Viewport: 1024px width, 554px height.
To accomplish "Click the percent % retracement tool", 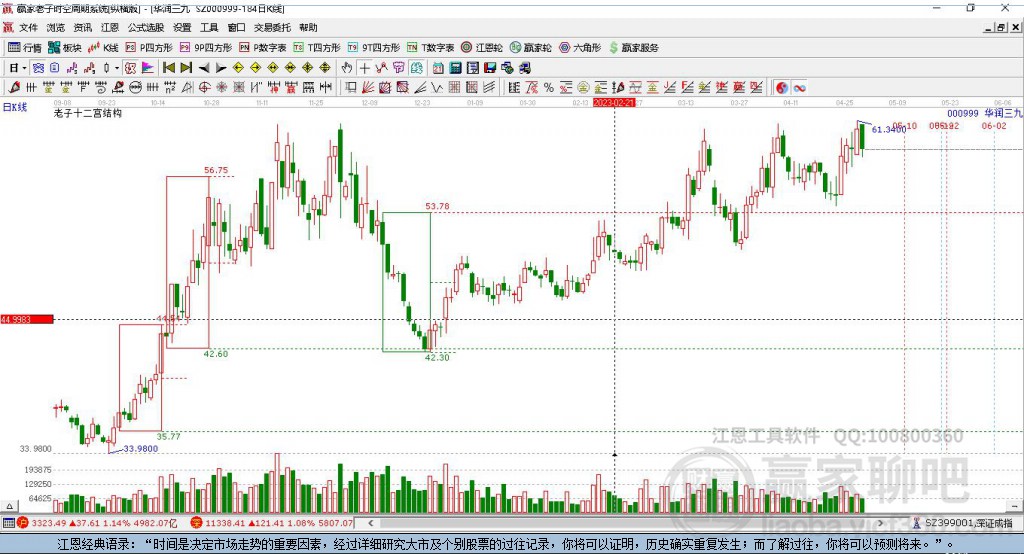I will click(549, 88).
